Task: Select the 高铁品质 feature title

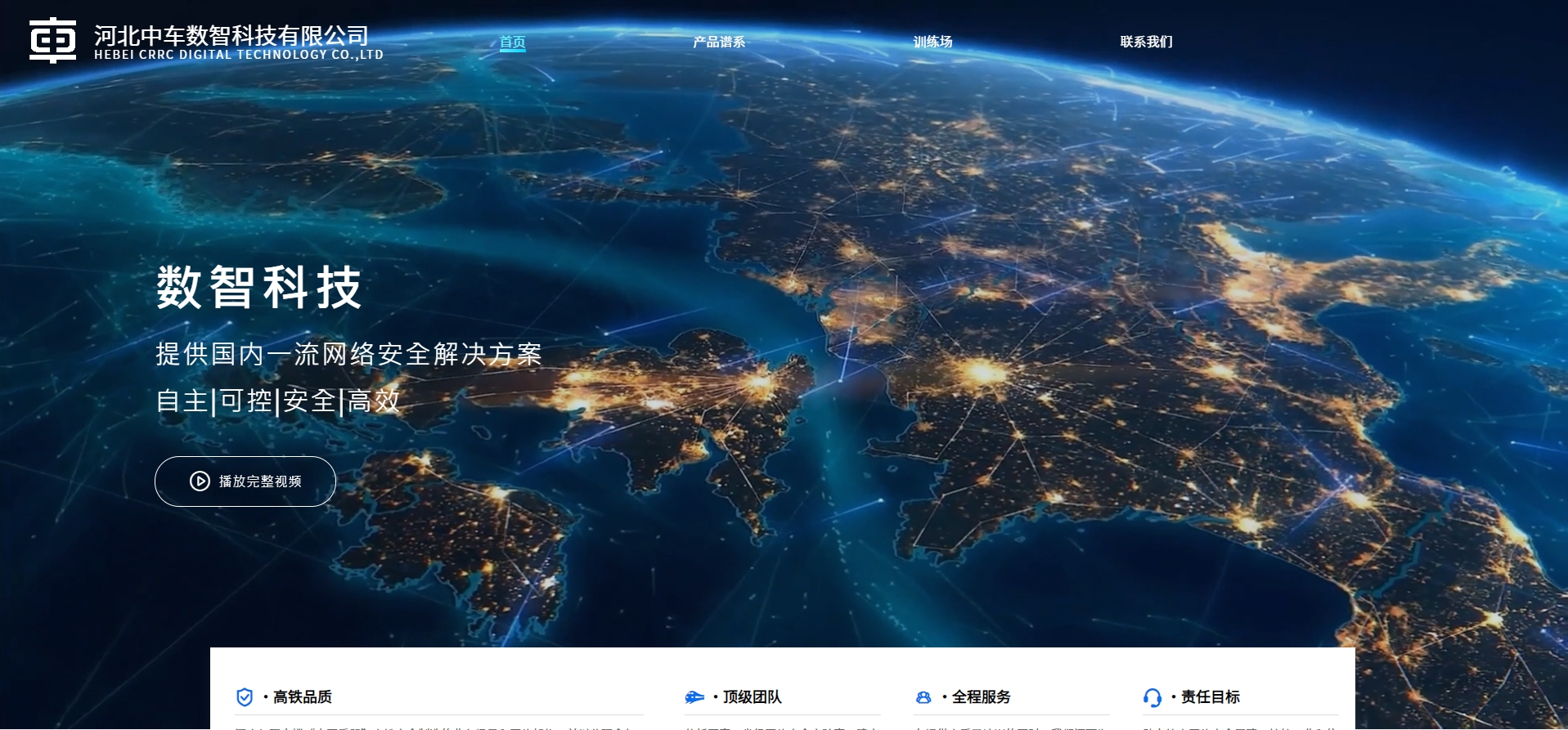Action: [x=302, y=696]
